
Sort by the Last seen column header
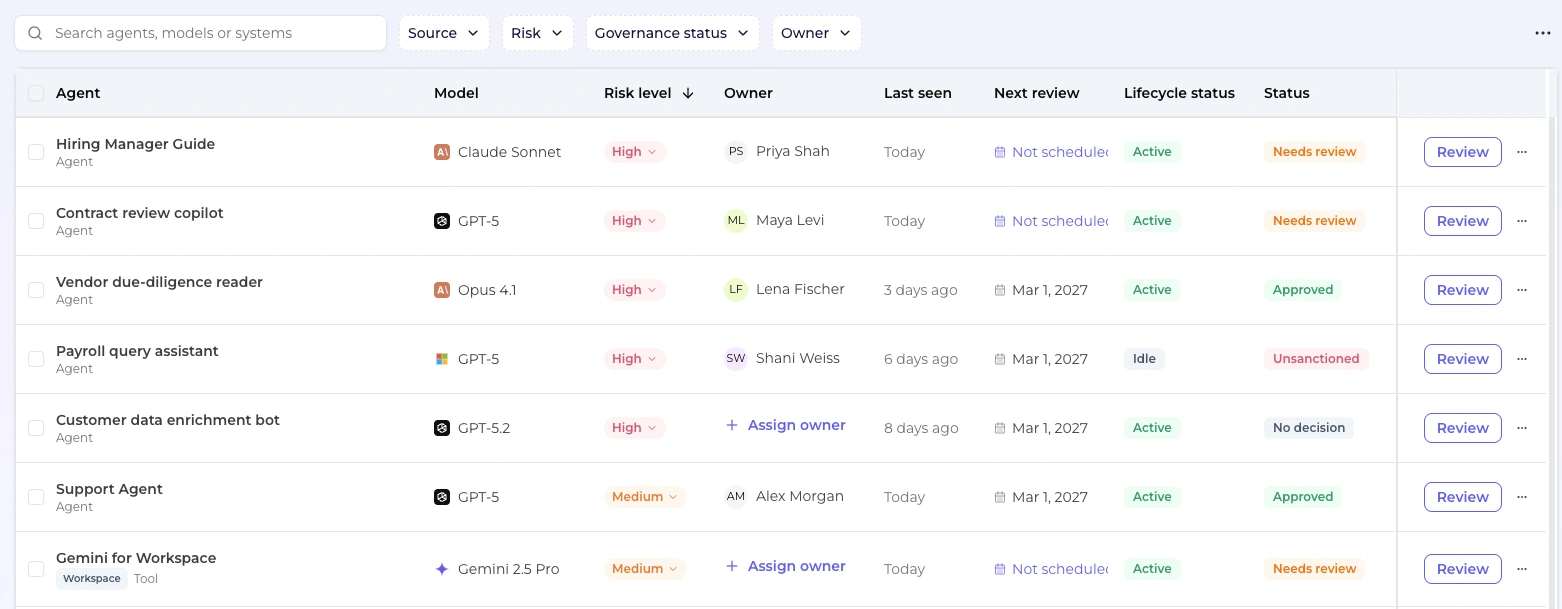(x=918, y=93)
